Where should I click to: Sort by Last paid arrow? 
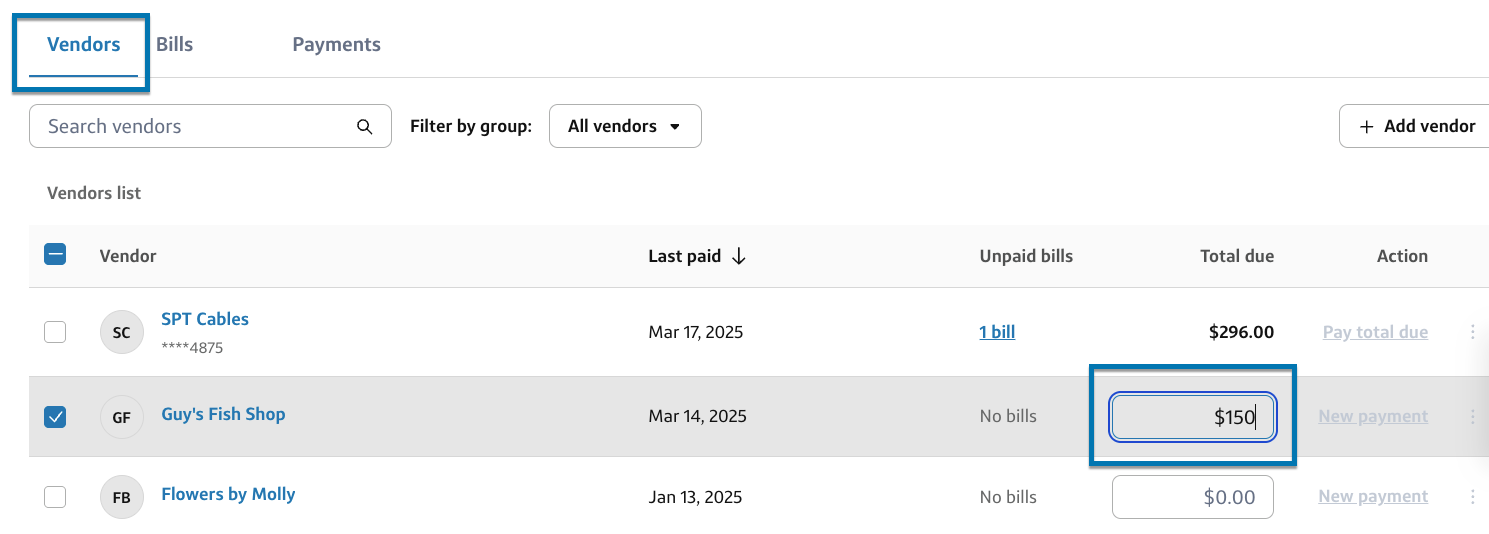tap(739, 256)
